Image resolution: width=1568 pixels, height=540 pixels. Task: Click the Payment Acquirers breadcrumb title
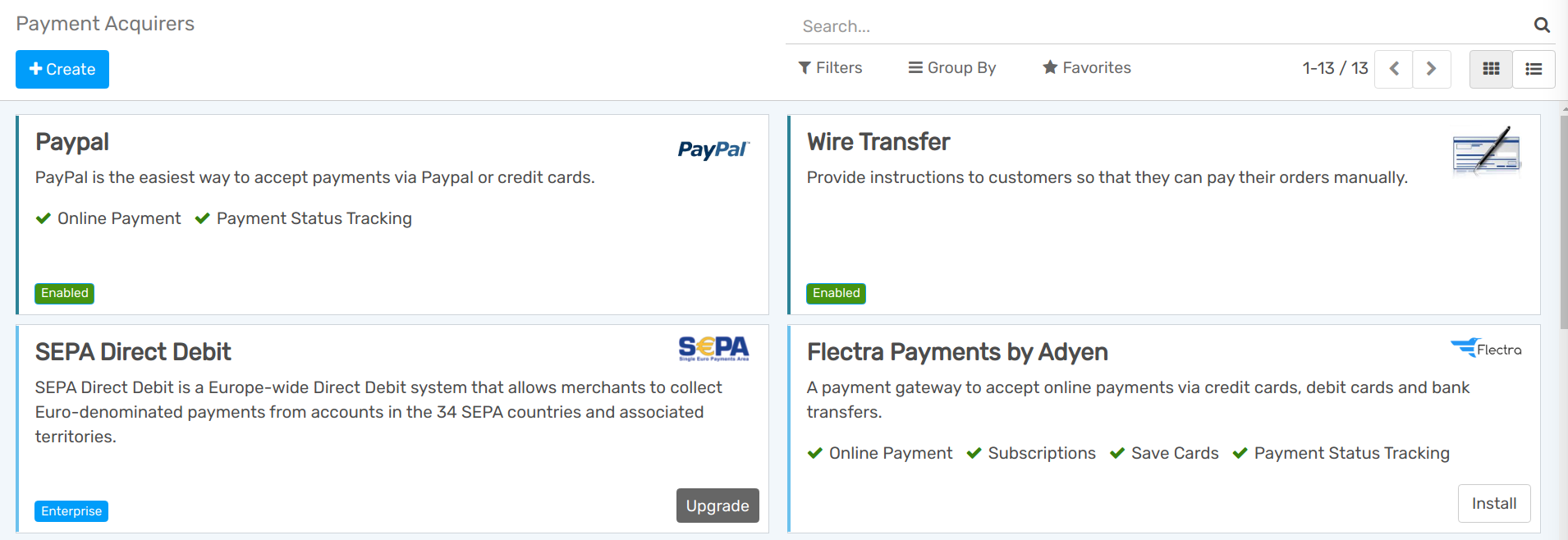click(104, 23)
